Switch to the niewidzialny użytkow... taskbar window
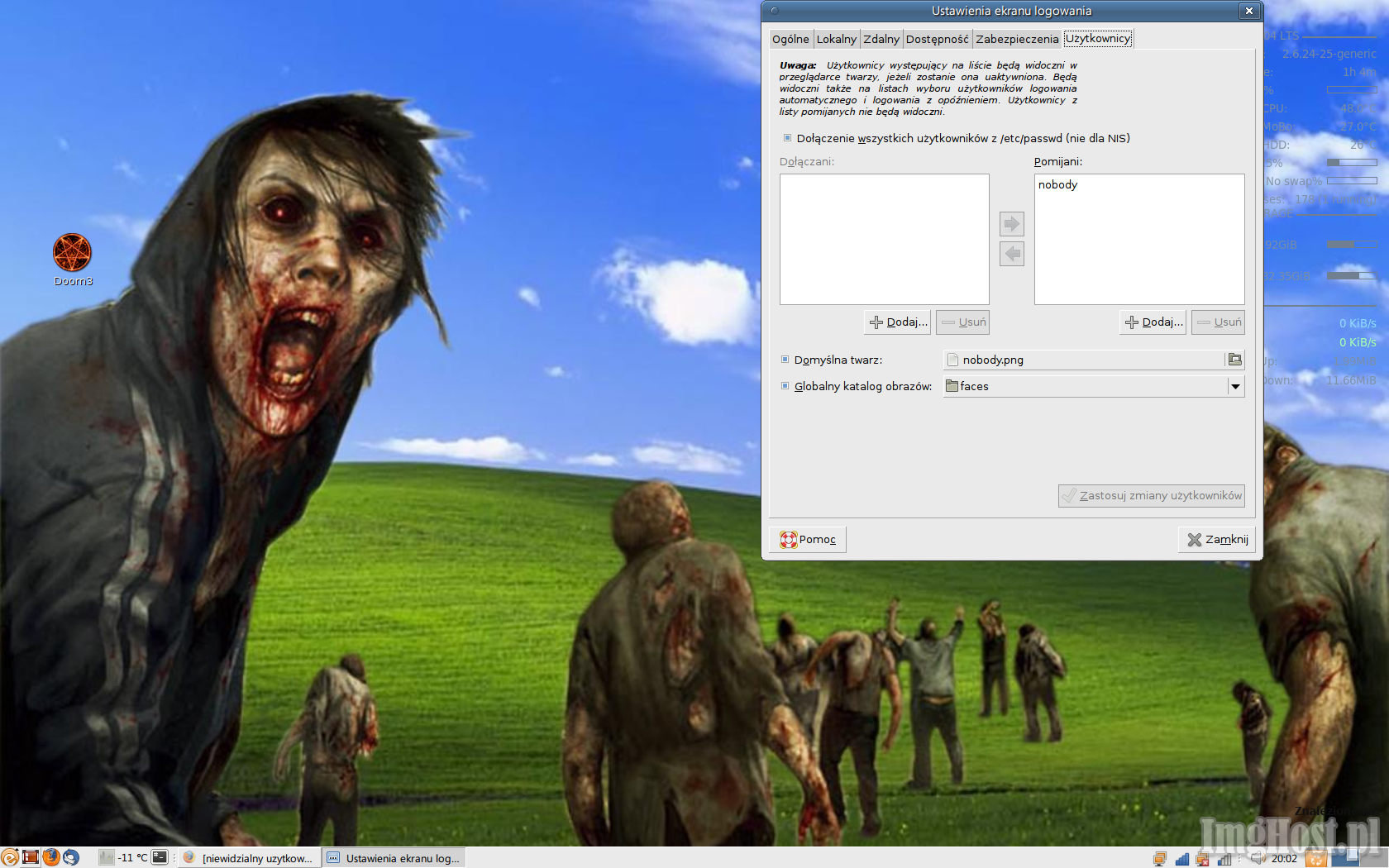 (x=248, y=858)
